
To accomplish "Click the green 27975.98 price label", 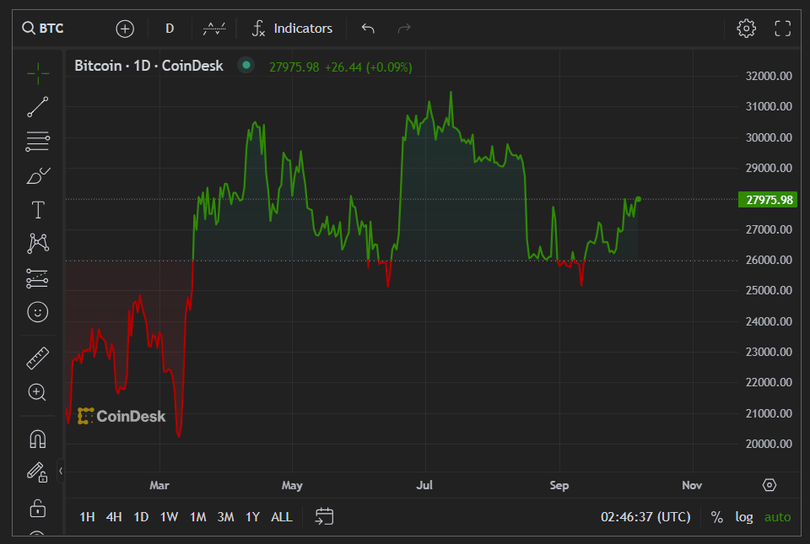I will (770, 200).
